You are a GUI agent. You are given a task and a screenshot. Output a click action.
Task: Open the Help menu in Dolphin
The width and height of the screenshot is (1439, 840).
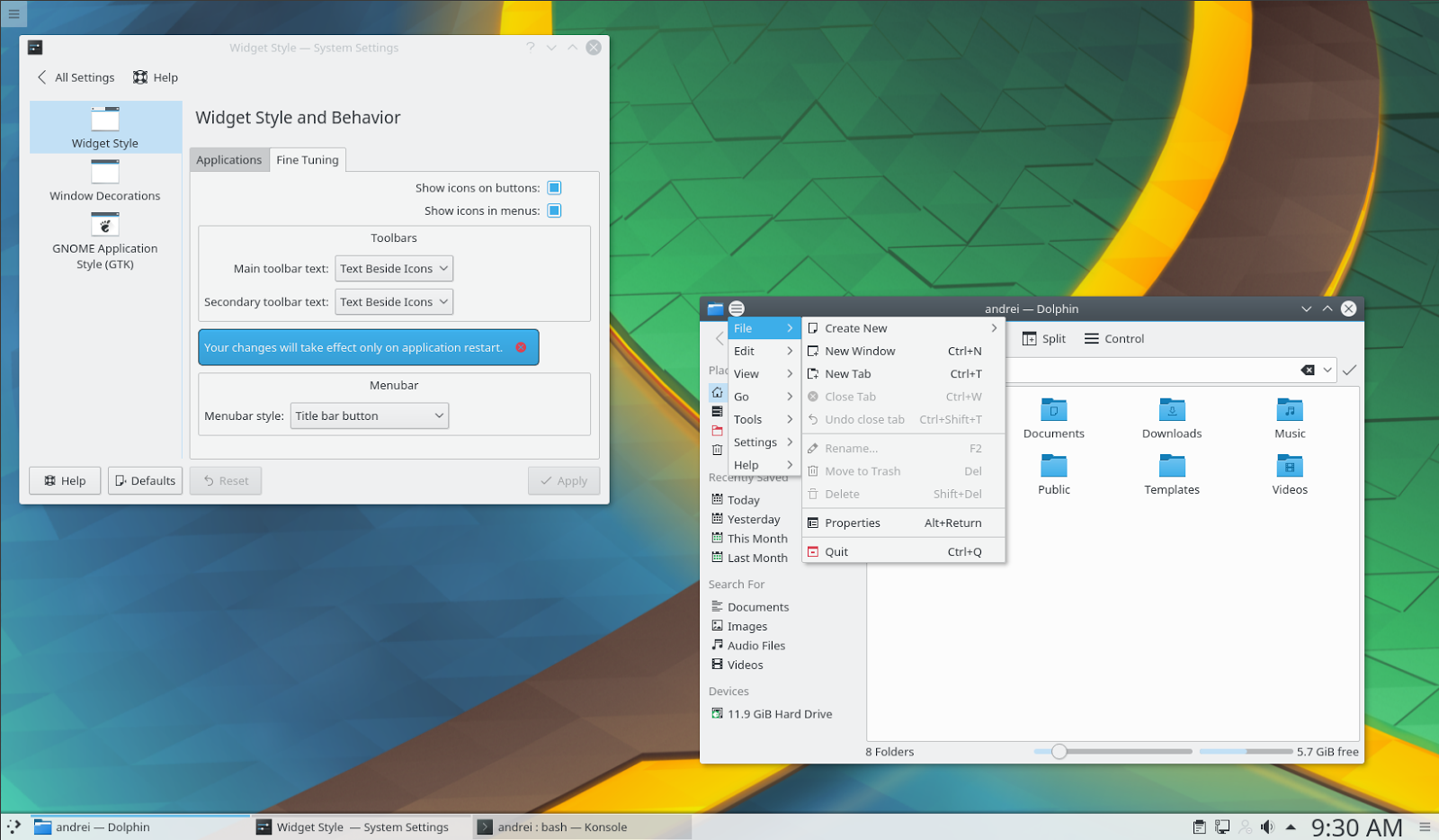pos(764,465)
